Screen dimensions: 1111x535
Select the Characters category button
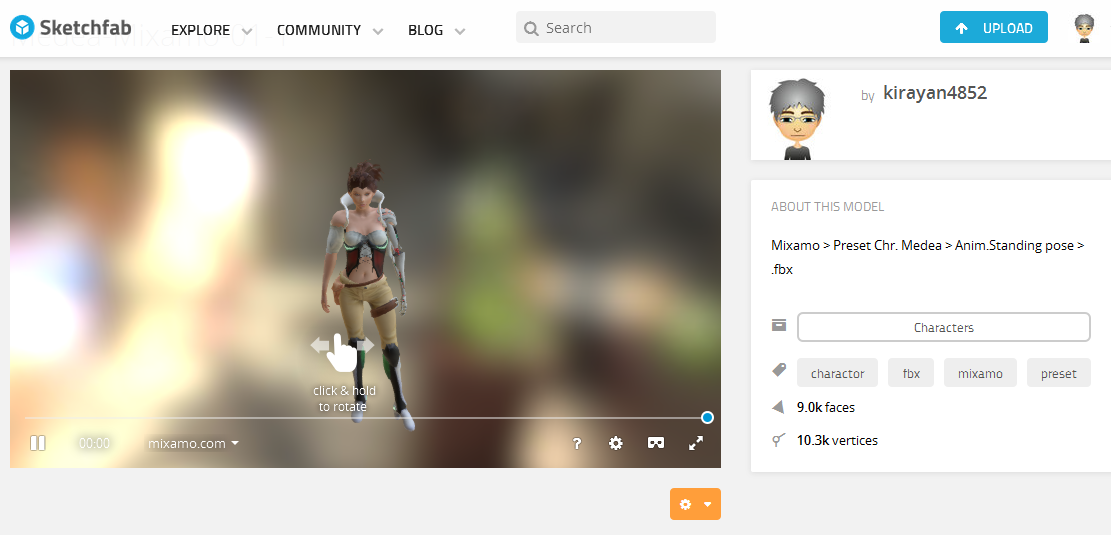coord(943,327)
